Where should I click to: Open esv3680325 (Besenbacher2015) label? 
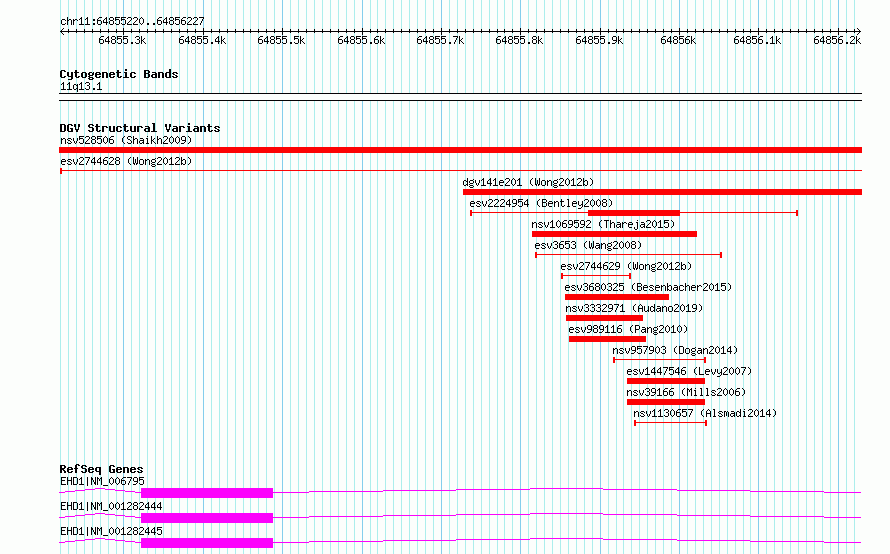coord(648,287)
